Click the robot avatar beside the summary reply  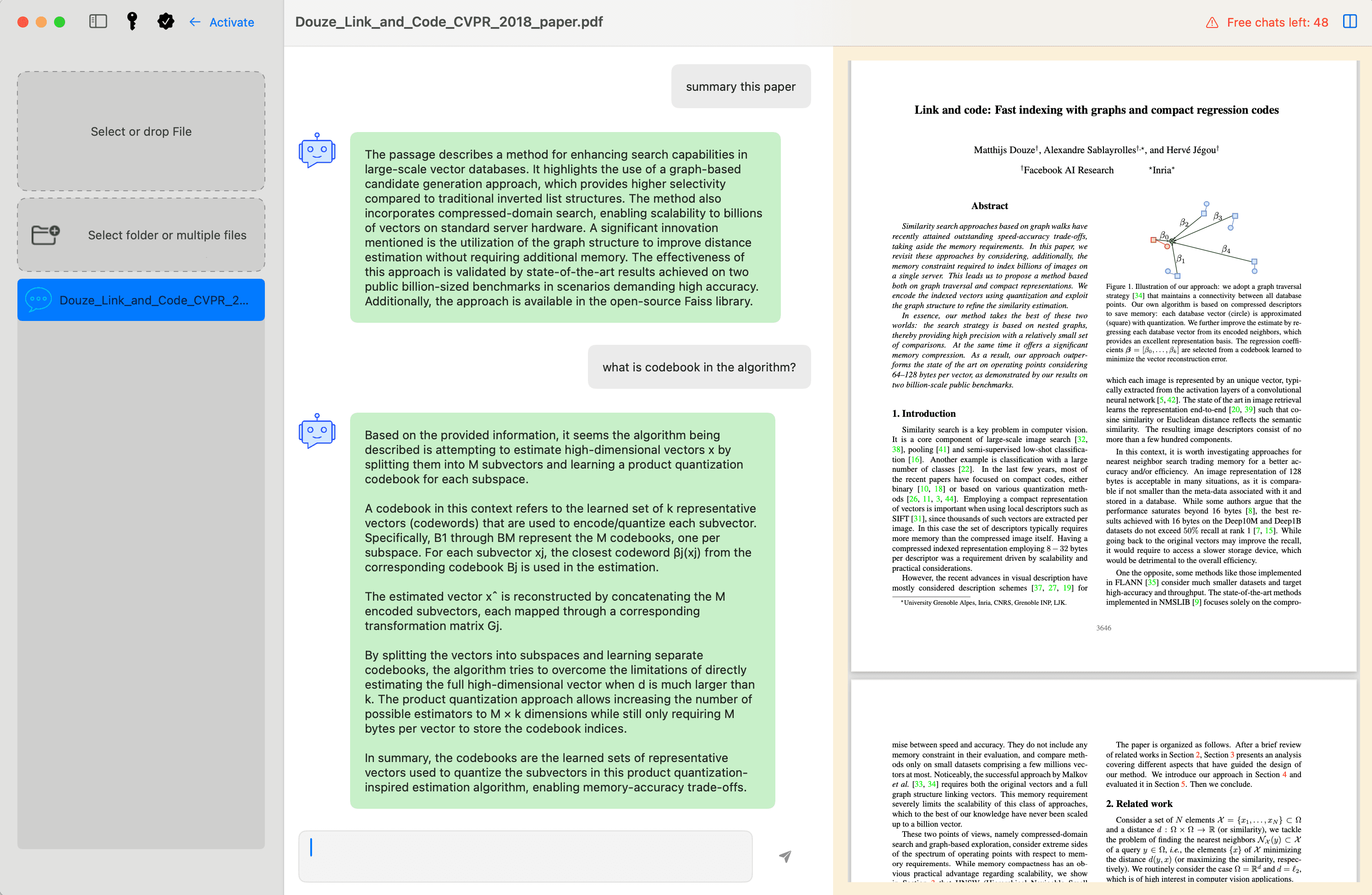pos(317,150)
